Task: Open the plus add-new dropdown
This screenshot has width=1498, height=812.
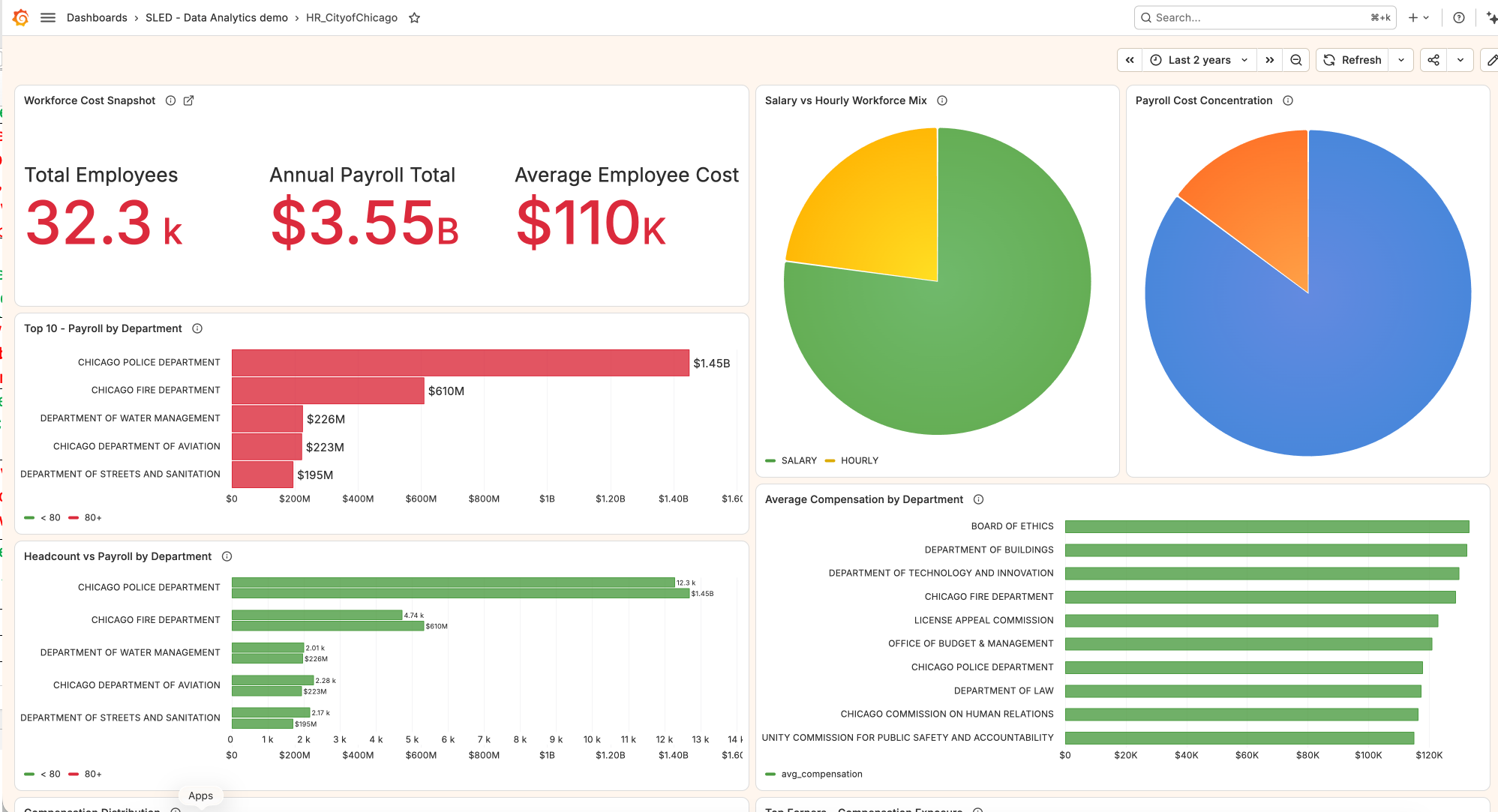Action: pyautogui.click(x=1418, y=18)
